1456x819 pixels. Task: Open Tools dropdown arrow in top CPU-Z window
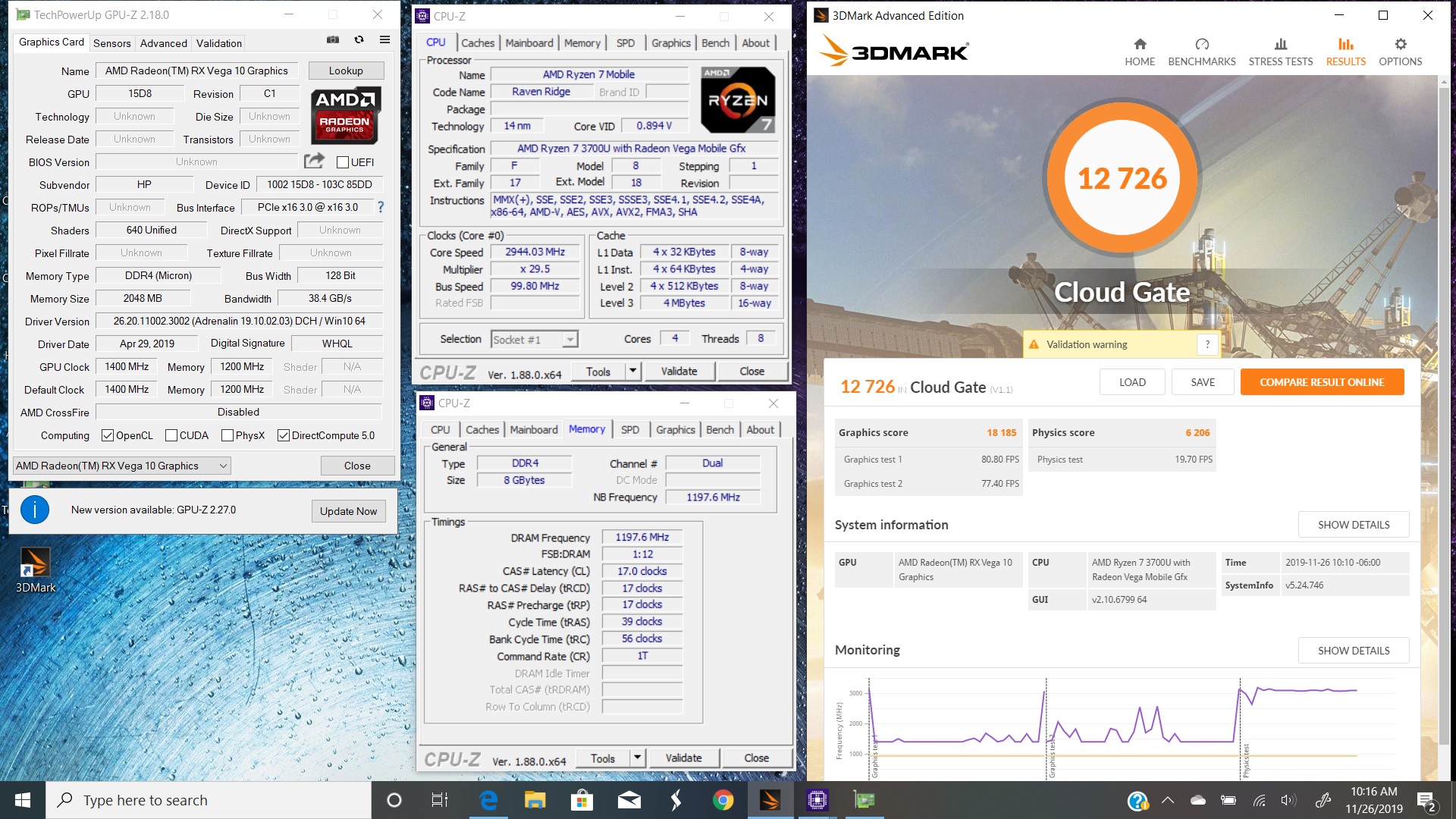[x=633, y=372]
